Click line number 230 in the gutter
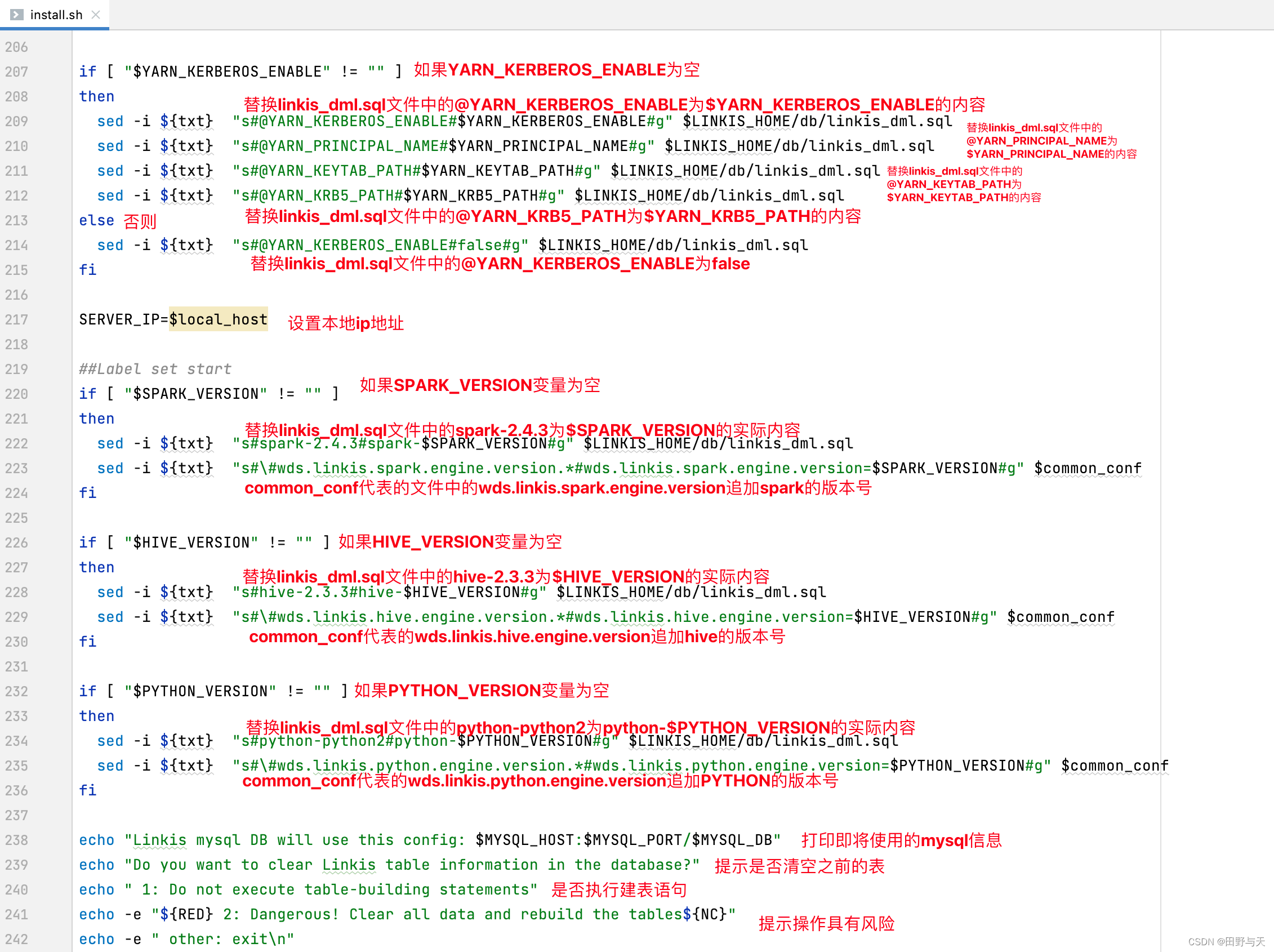This screenshot has height=952, width=1274. pos(17,642)
